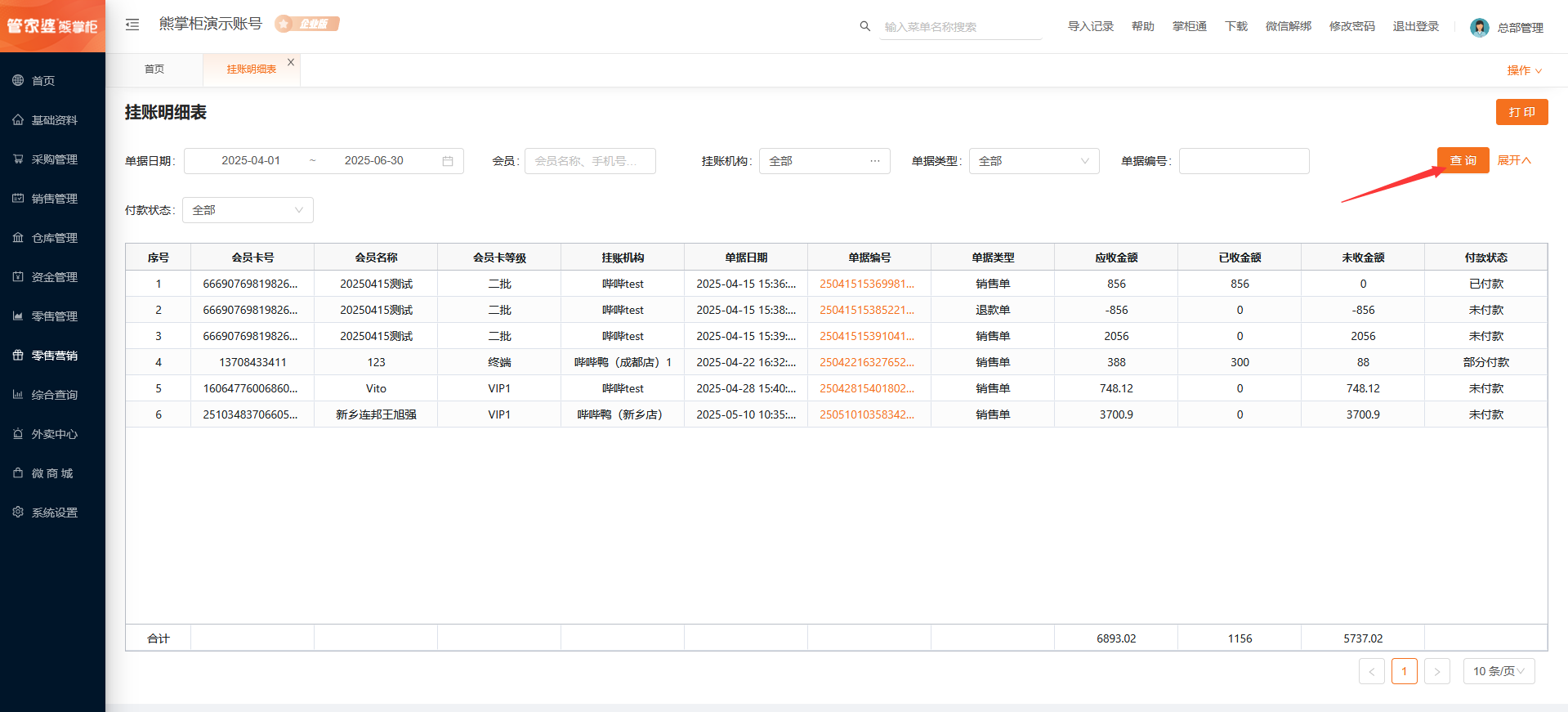The image size is (1568, 712).
Task: Click the 企业版 badge
Action: [307, 24]
